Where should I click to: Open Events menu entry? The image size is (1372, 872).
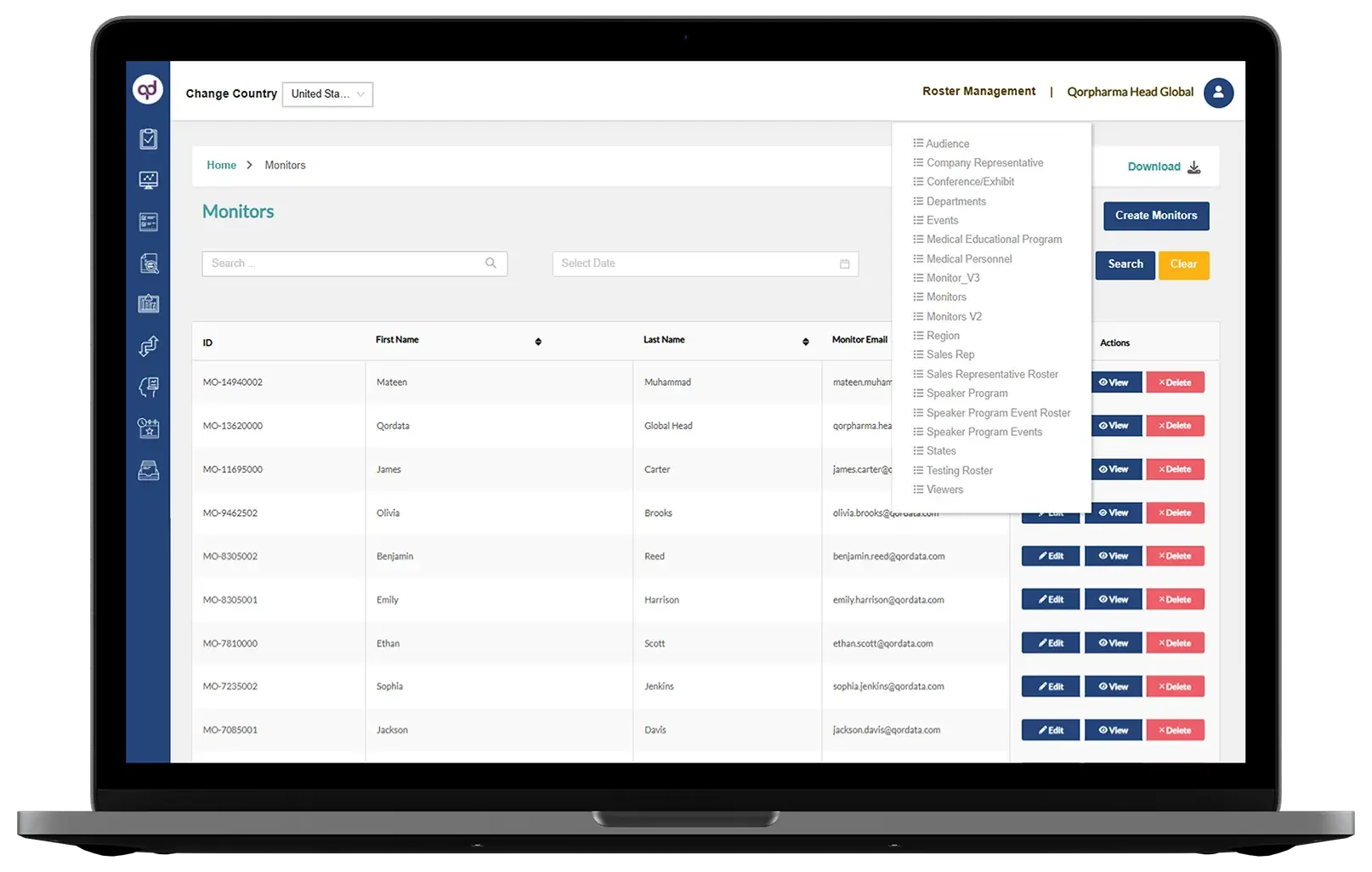[935, 220]
